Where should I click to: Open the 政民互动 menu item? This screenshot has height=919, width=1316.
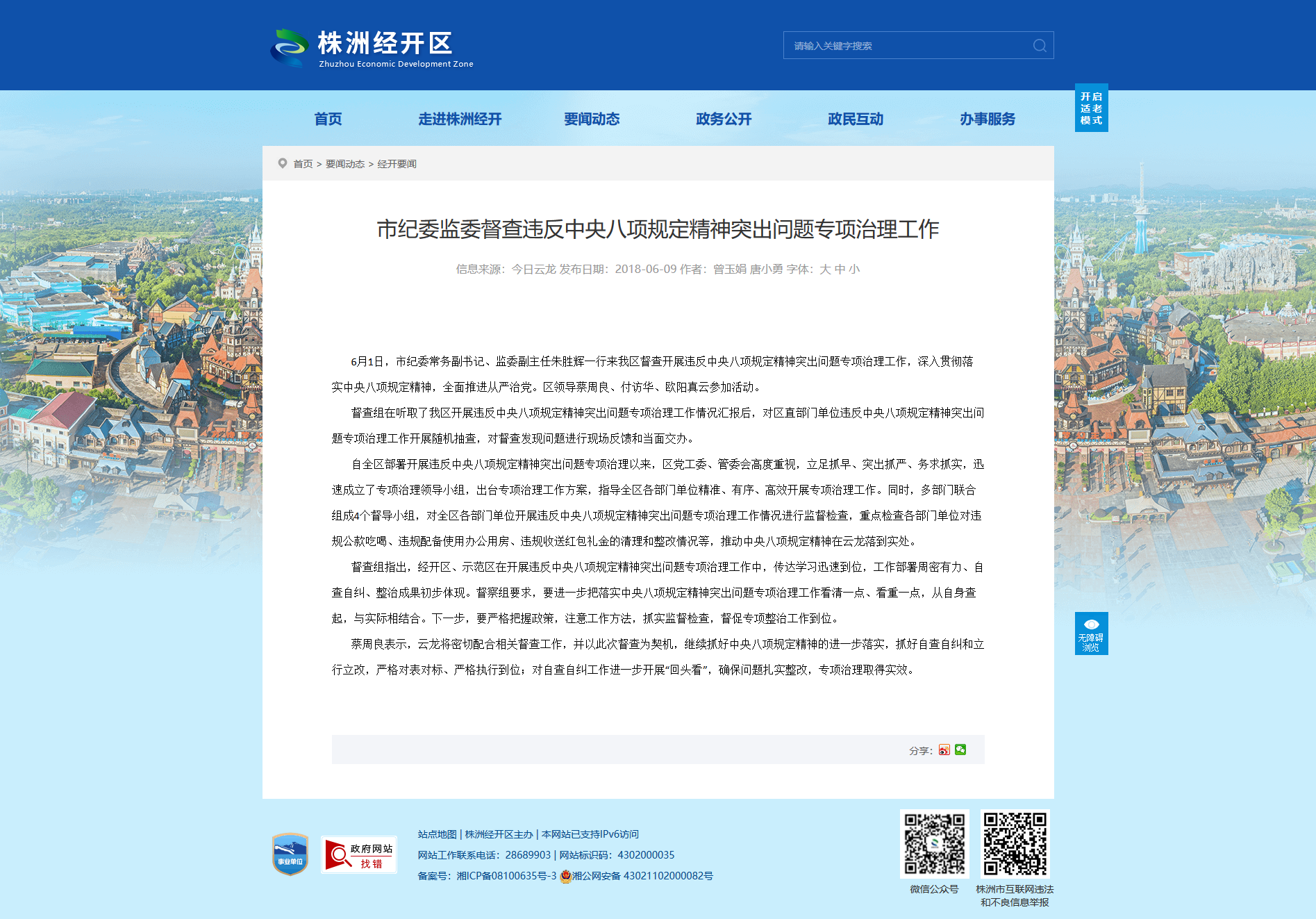(x=856, y=119)
